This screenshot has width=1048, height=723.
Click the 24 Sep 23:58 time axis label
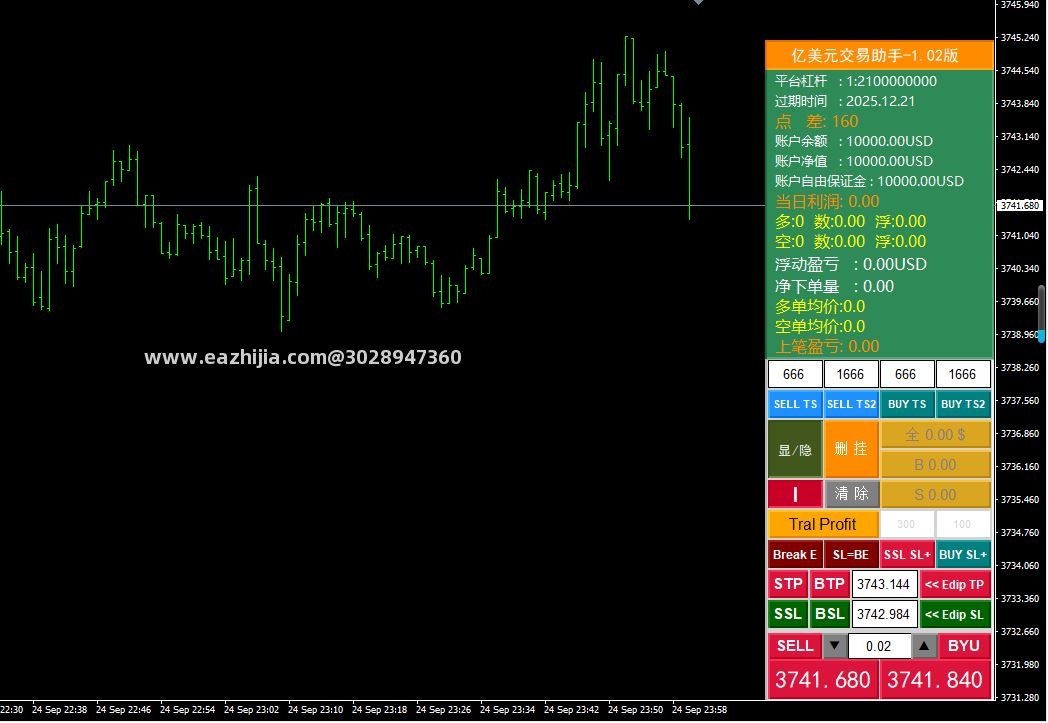[699, 710]
